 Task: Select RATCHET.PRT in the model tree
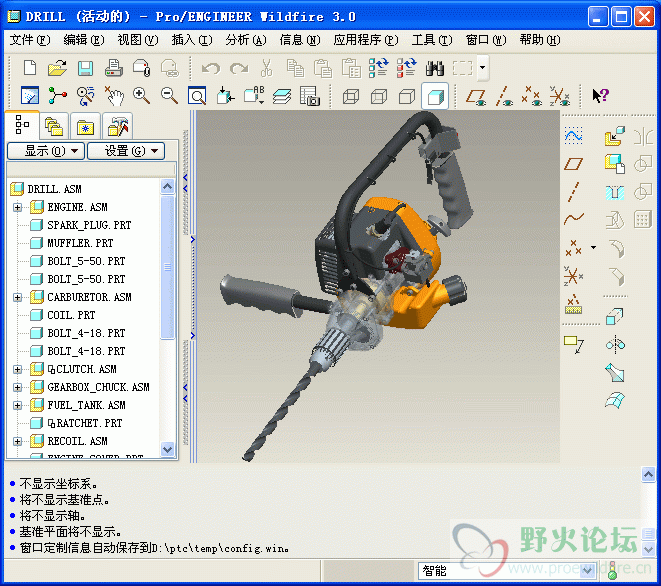84,423
